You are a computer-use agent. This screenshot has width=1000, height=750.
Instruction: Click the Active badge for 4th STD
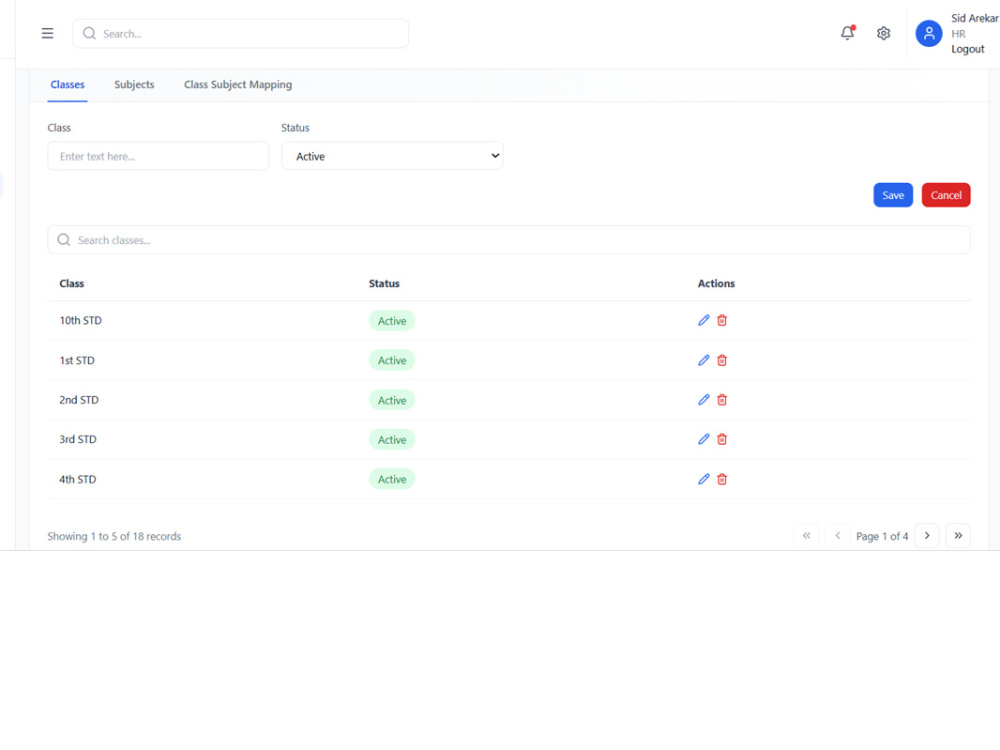tap(392, 479)
